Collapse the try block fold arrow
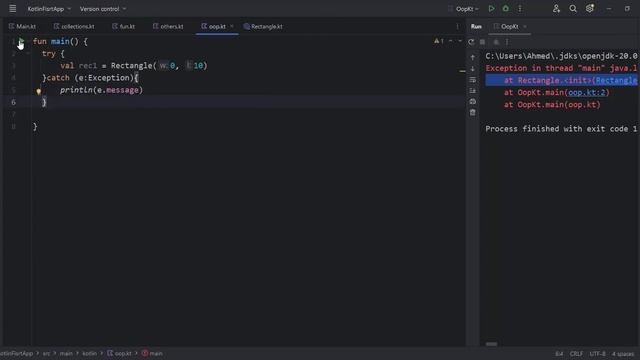 [28, 53]
